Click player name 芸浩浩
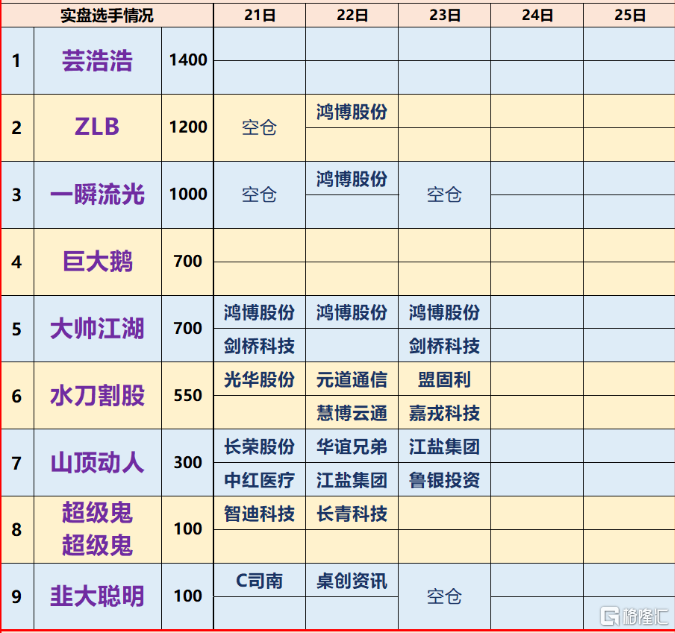675x633 pixels. tap(97, 60)
